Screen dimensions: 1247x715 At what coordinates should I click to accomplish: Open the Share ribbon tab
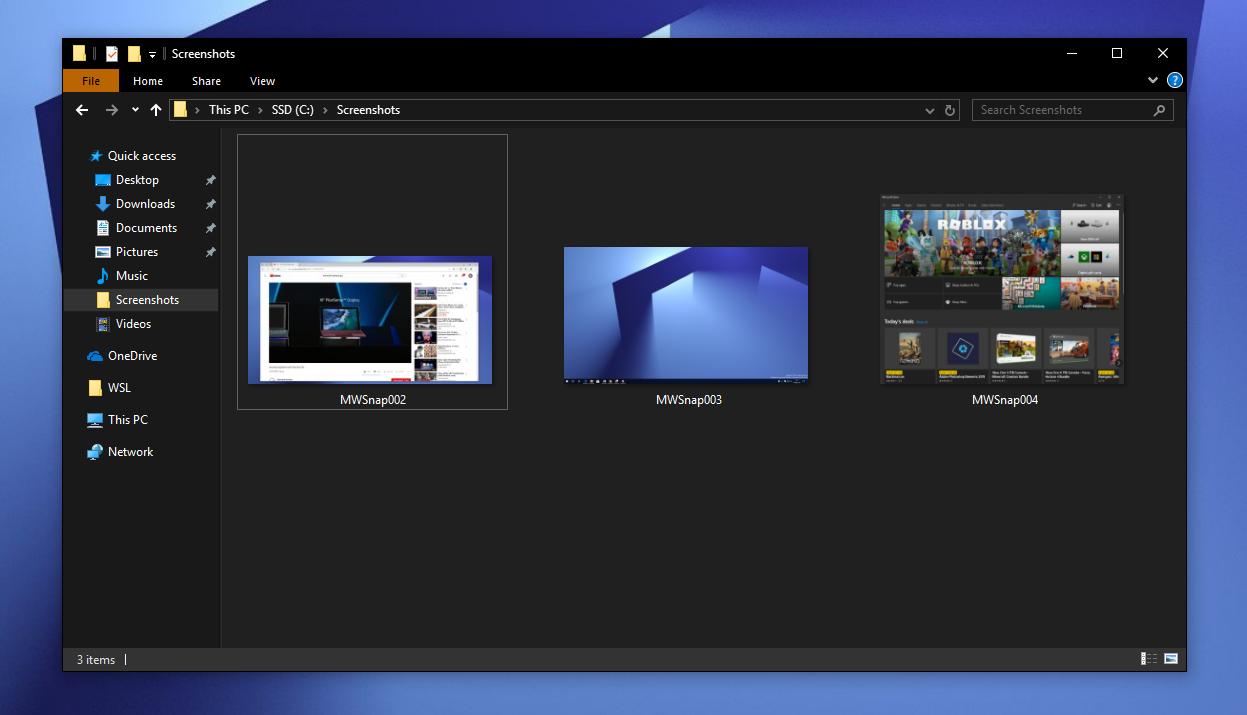coord(207,81)
